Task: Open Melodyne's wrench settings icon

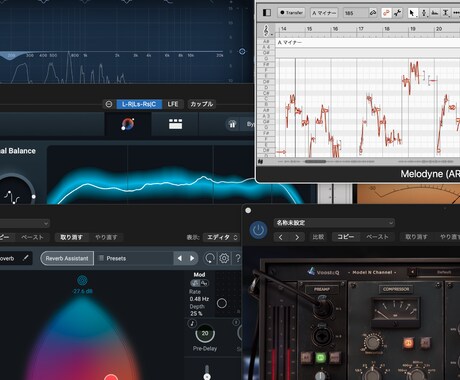Action: pos(397,13)
